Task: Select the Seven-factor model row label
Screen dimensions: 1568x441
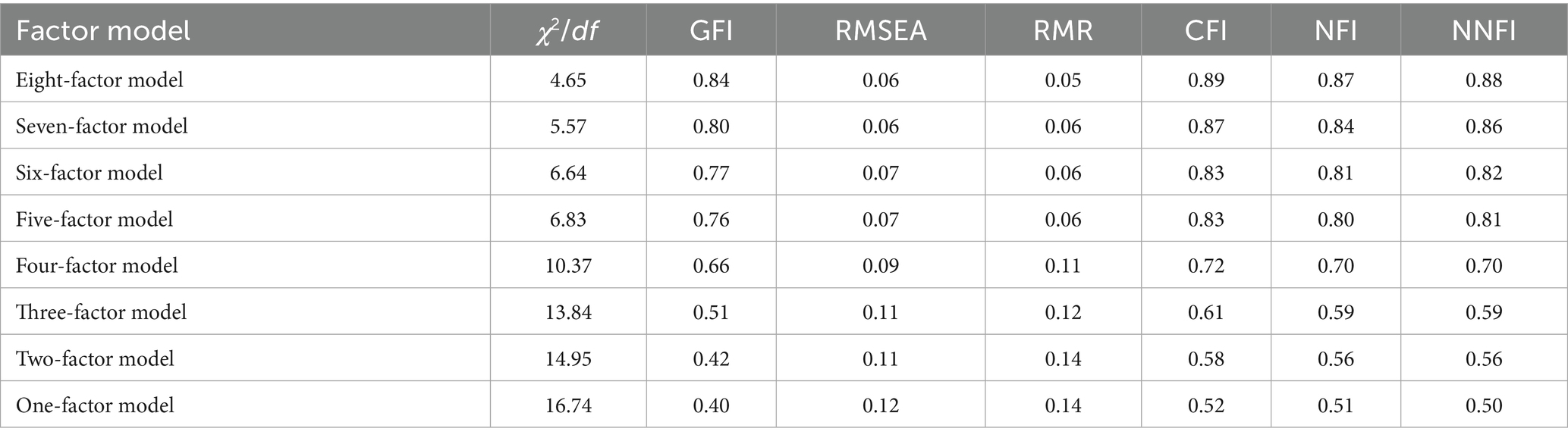Action: (102, 127)
